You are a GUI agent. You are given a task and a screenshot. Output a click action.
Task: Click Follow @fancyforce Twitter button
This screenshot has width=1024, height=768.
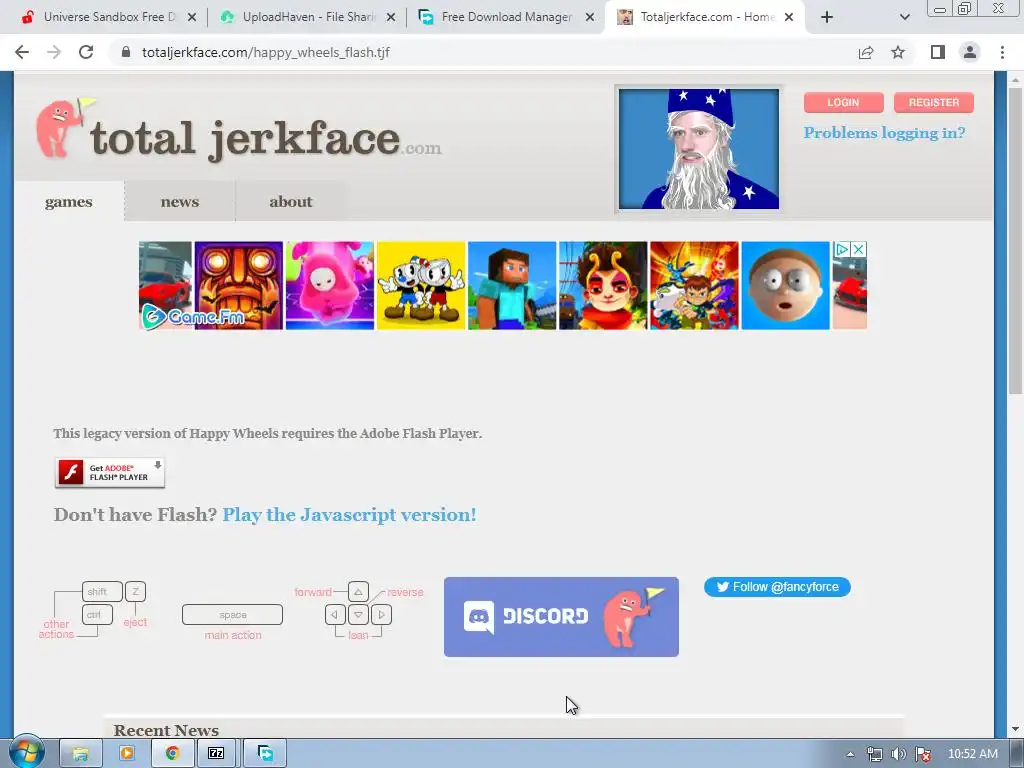pos(777,587)
